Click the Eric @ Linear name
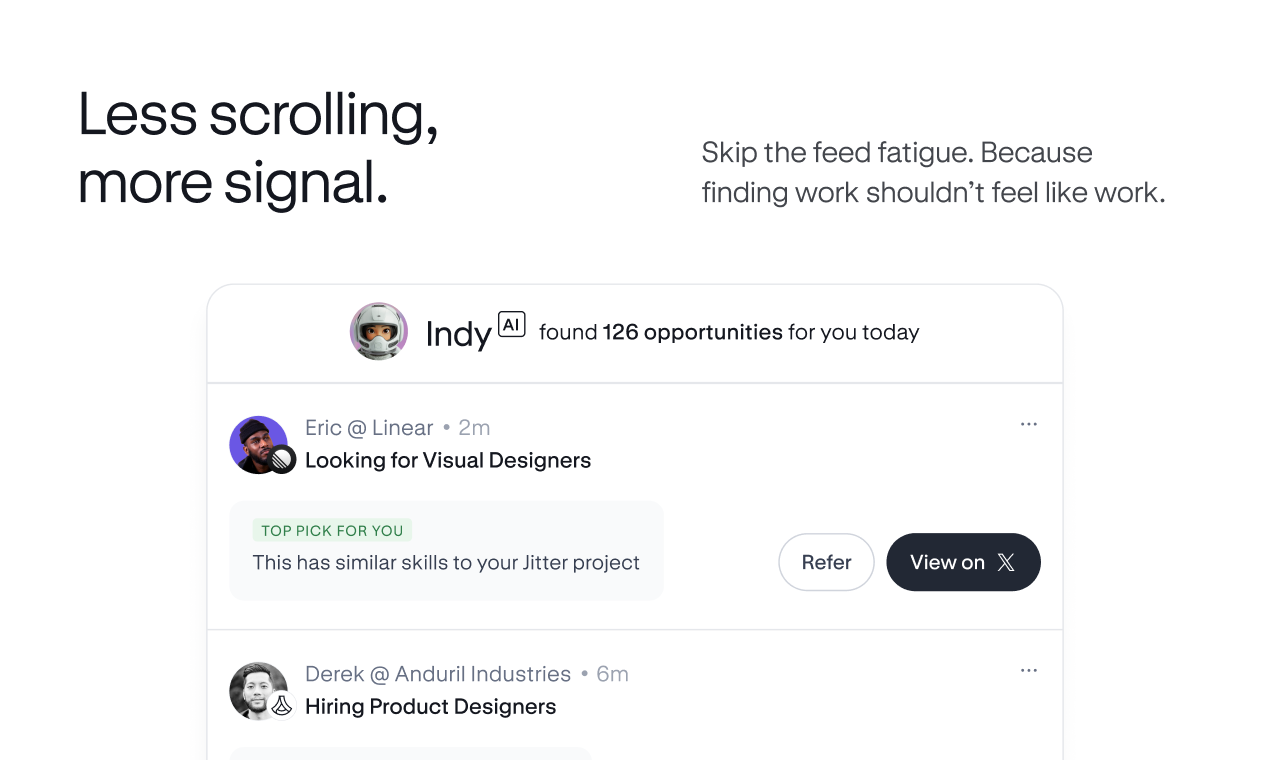Screen dimensions: 1270x760 [x=369, y=428]
